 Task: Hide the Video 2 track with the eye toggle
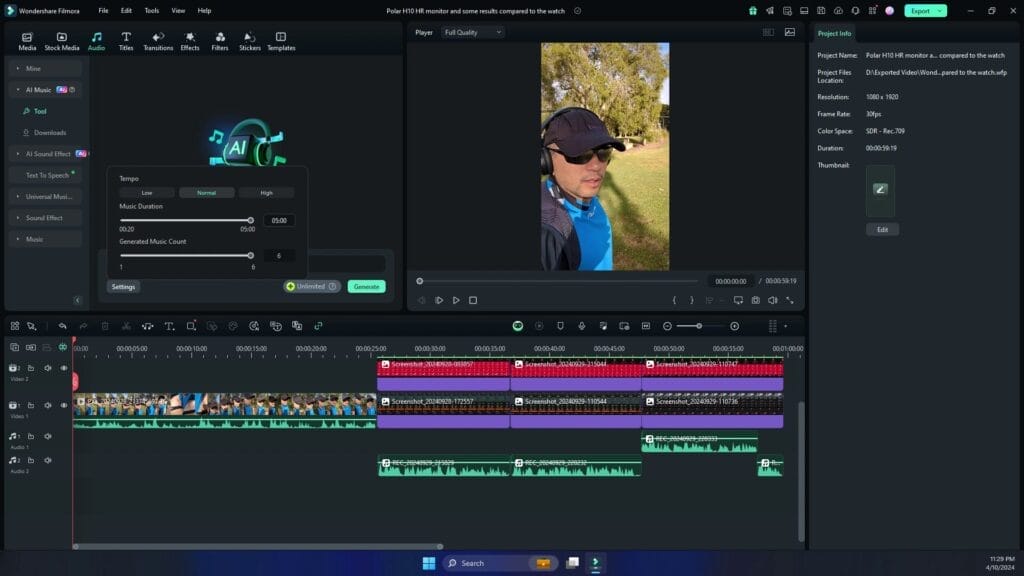[x=64, y=367]
